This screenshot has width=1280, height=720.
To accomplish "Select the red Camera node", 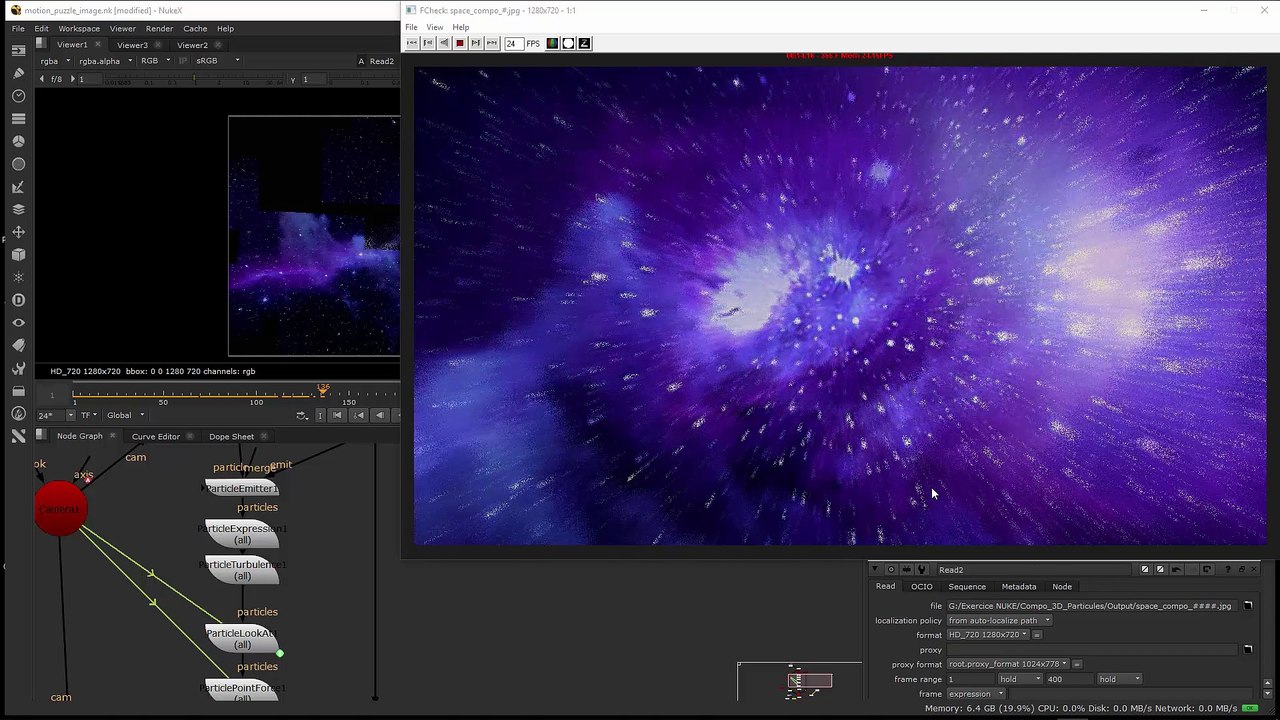I will coord(60,509).
